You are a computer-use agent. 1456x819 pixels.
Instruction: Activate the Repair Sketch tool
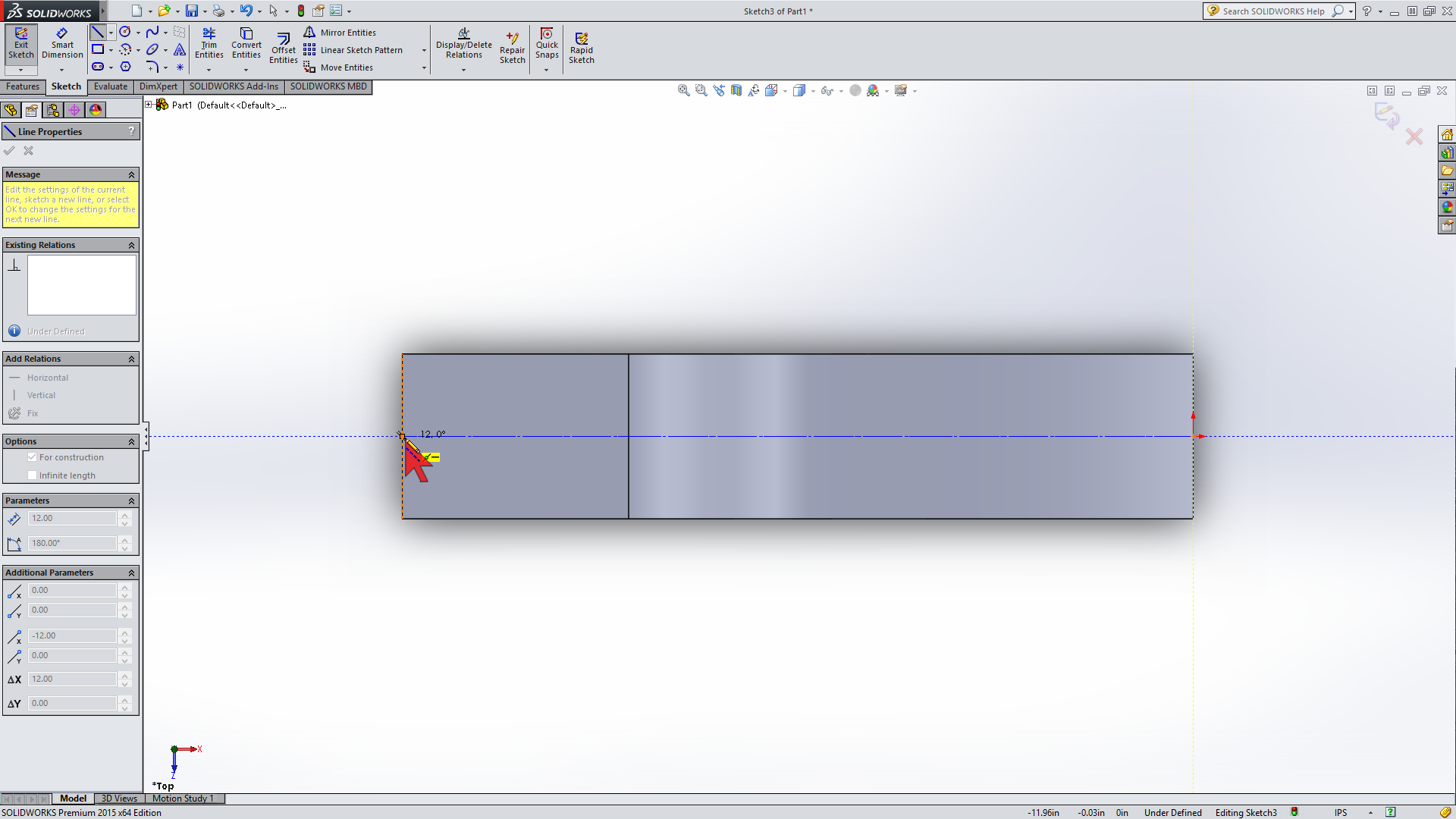coord(513,45)
